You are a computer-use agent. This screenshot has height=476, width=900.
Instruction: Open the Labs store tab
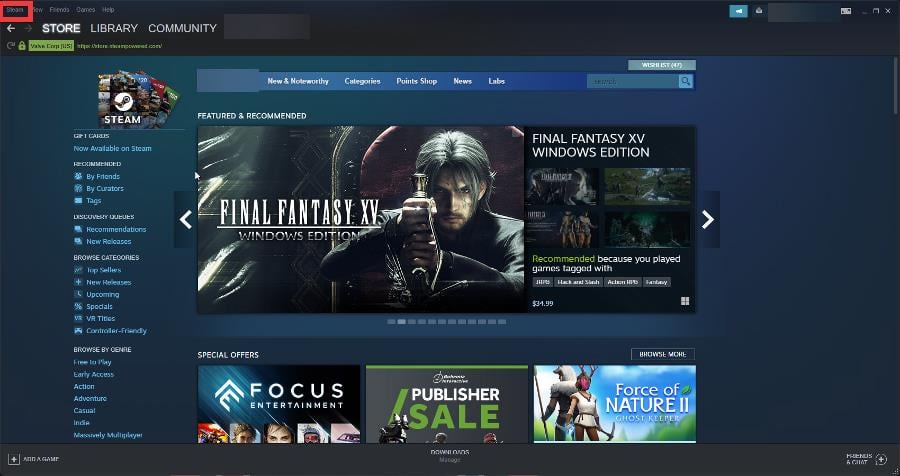[x=496, y=82]
